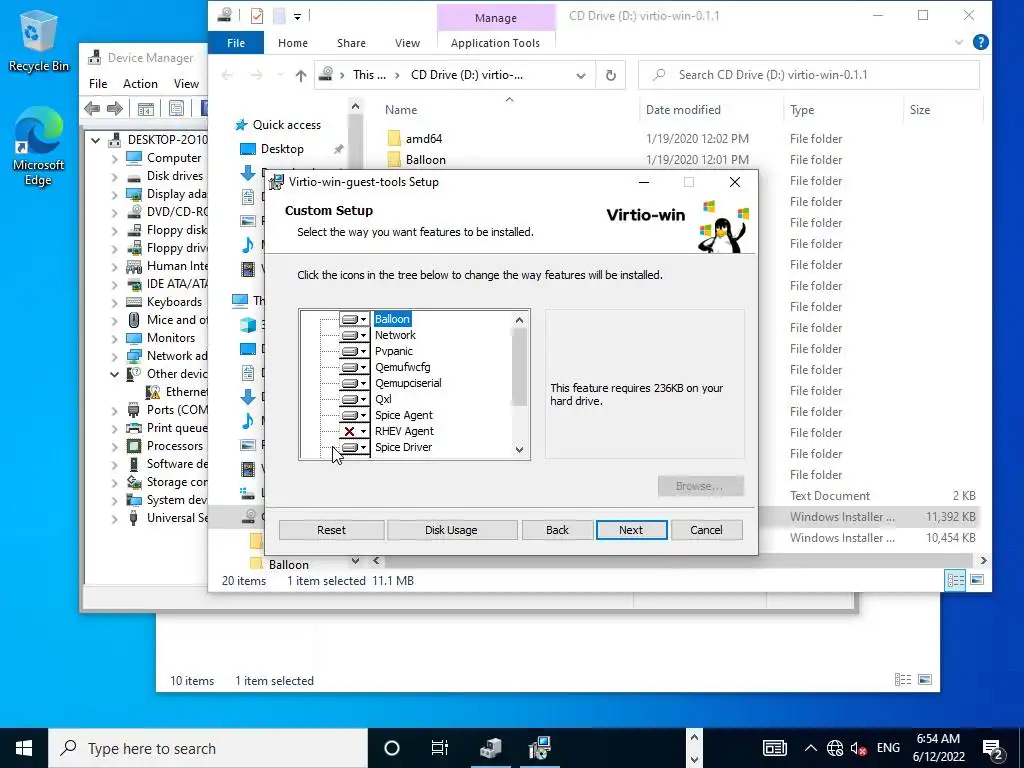1024x768 pixels.
Task: Open the Windows Start menu
Action: (24, 748)
